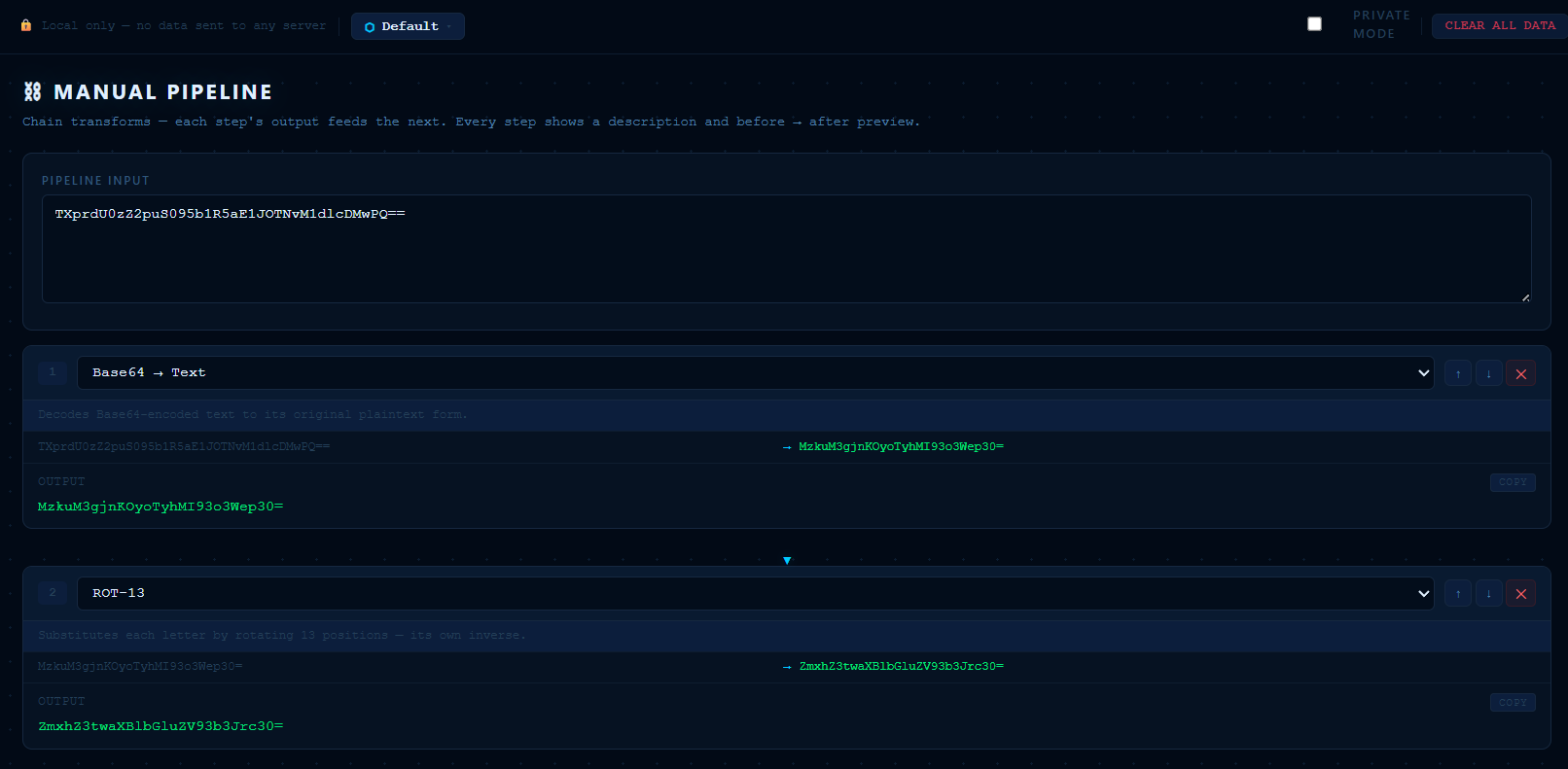The height and width of the screenshot is (769, 1568).
Task: Click the Base64 after-preview text
Action: pyautogui.click(x=901, y=446)
